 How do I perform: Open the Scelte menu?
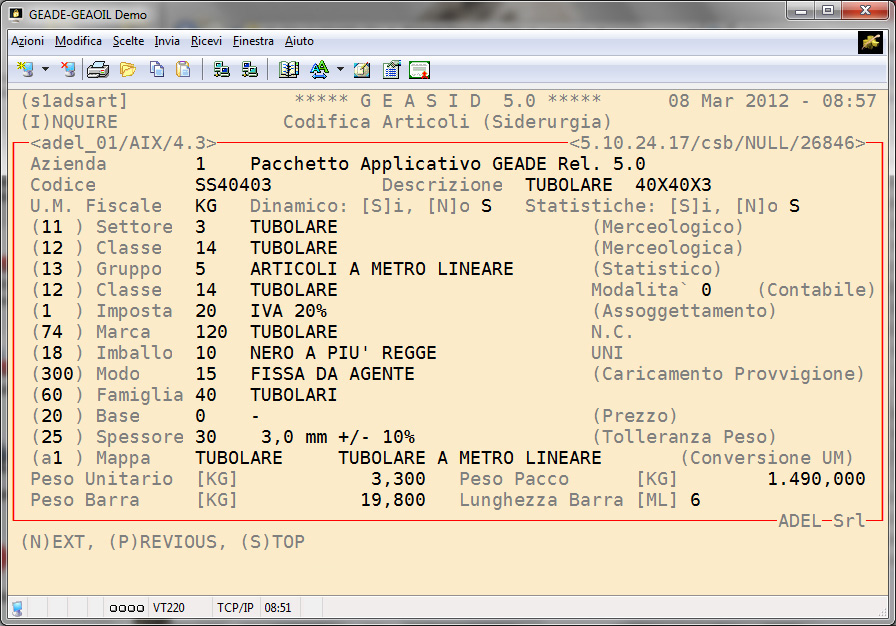coord(128,41)
